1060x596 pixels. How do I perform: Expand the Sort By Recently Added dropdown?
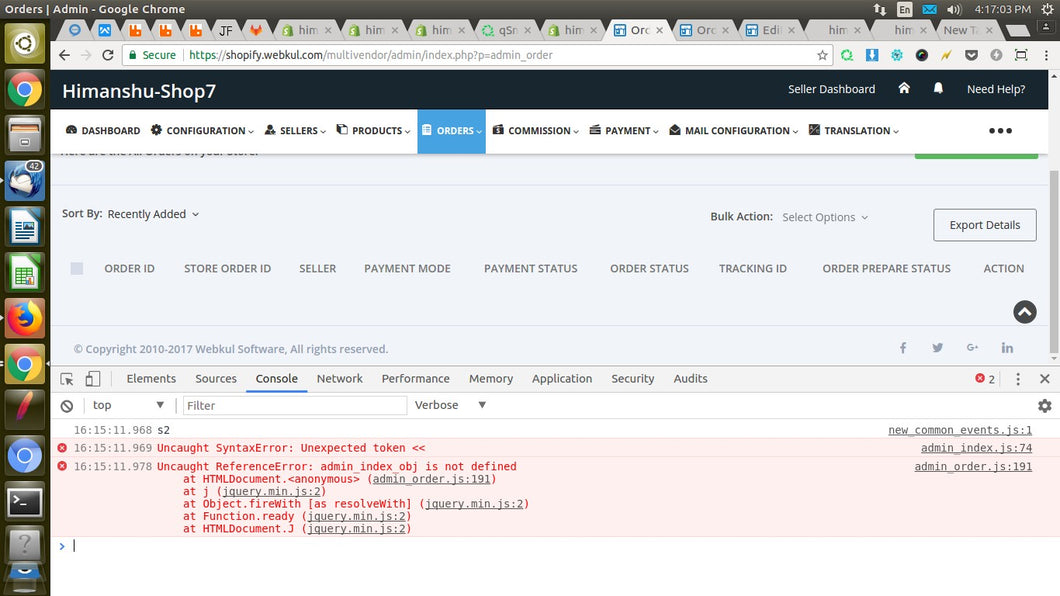pyautogui.click(x=153, y=214)
